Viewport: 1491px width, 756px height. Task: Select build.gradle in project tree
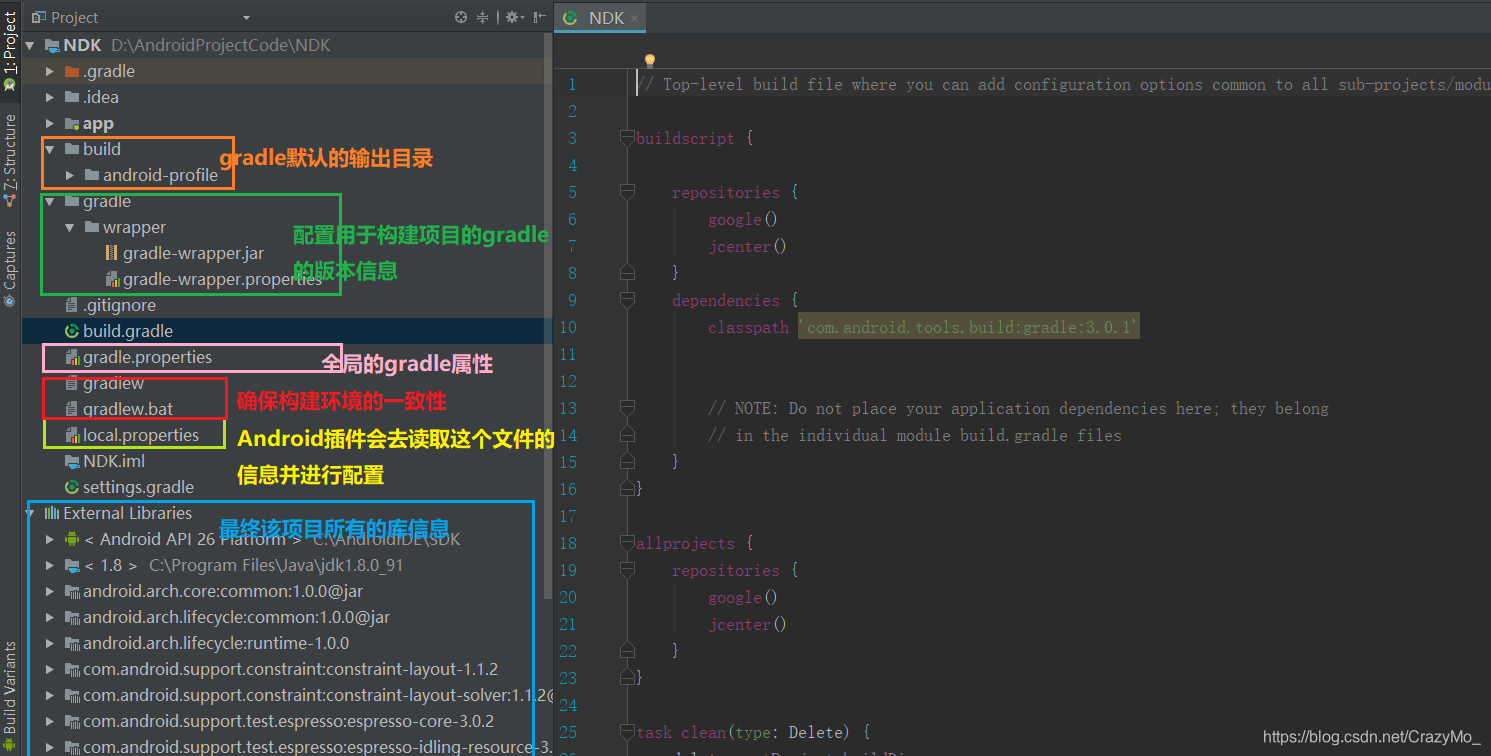pyautogui.click(x=118, y=331)
